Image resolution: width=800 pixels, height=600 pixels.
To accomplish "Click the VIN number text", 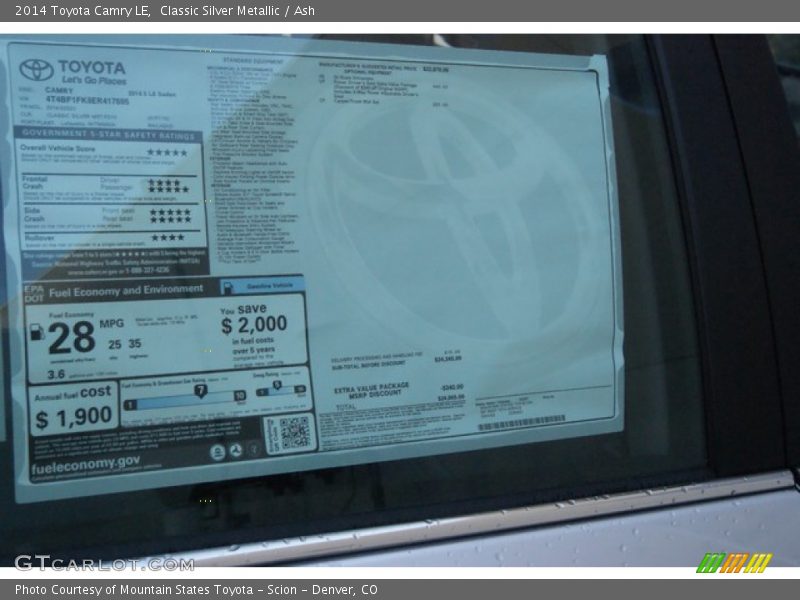I will pos(87,101).
